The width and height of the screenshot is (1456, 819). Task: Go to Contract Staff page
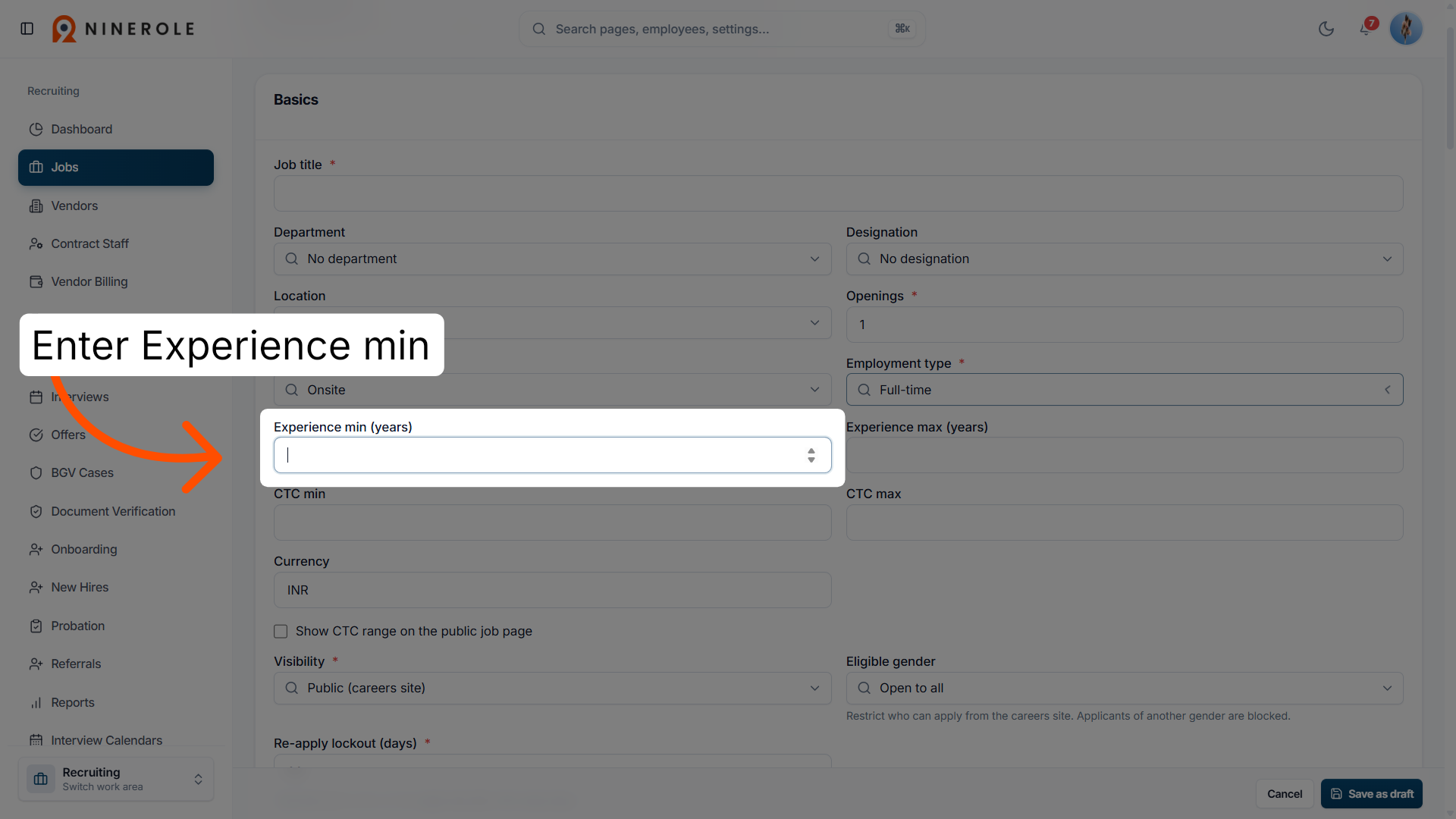coord(116,243)
